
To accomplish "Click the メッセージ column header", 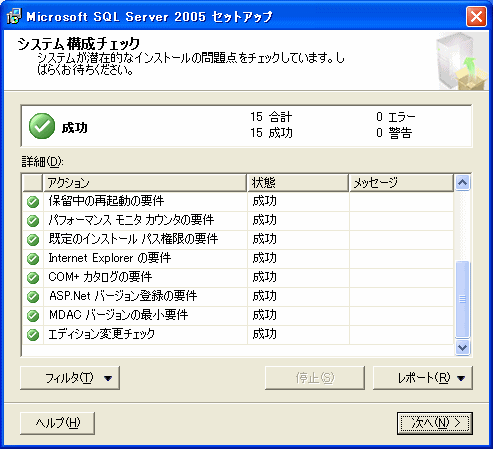I will [x=401, y=183].
